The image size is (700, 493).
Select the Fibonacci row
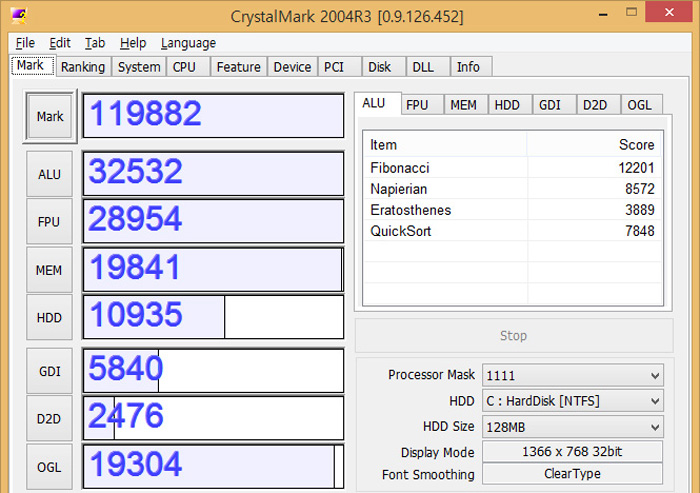[x=513, y=167]
